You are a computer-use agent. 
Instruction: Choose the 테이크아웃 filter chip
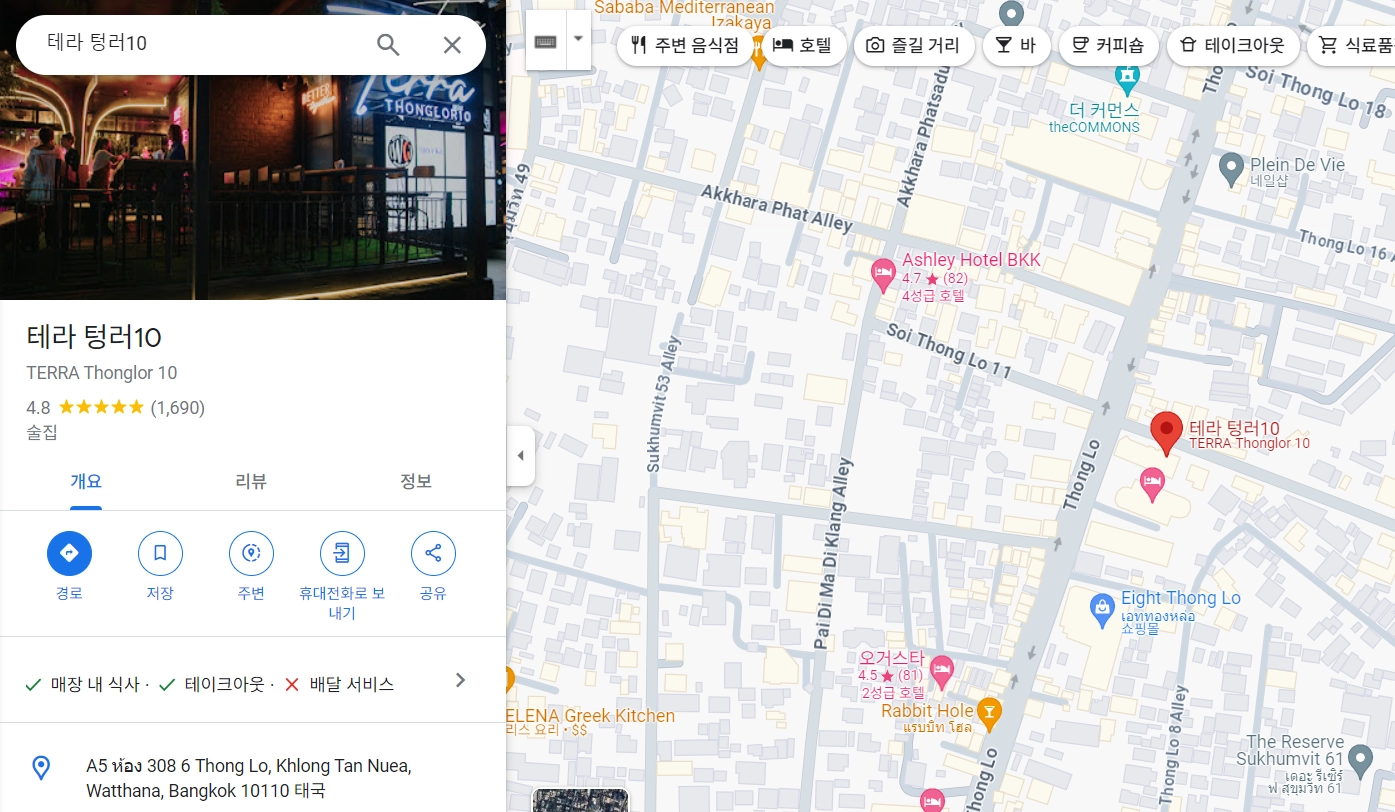point(1232,46)
